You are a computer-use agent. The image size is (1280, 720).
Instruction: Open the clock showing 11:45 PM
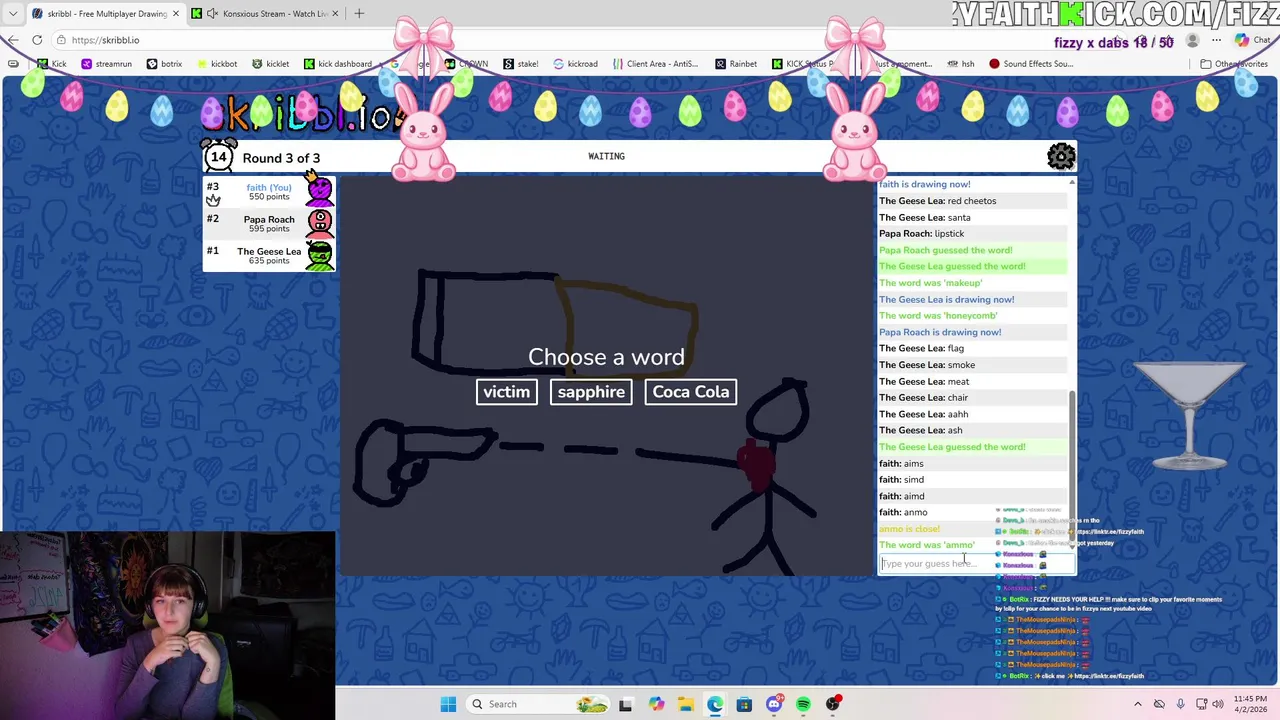(x=1250, y=704)
